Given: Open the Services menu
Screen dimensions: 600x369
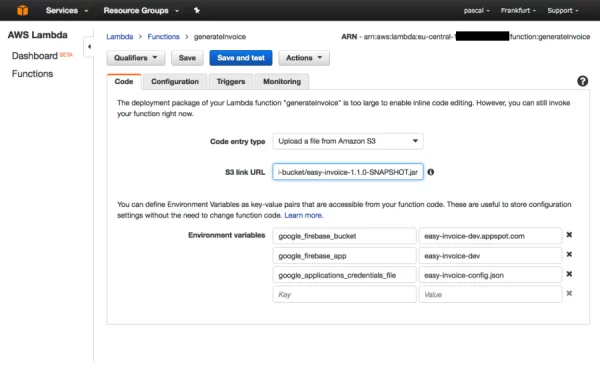Looking at the screenshot, I should pos(67,10).
